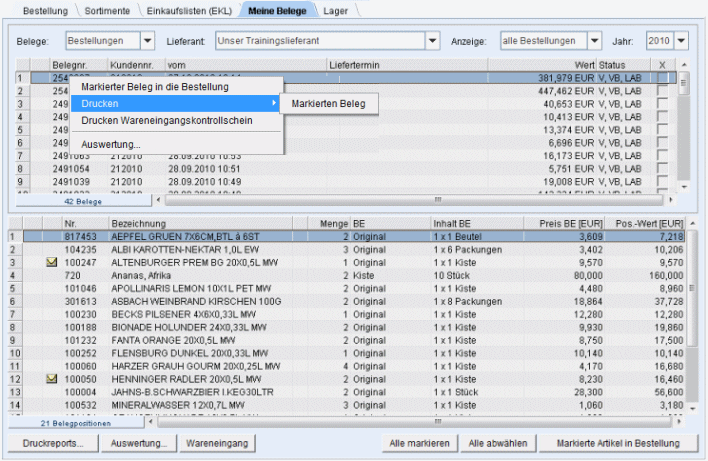708x461 pixels.
Task: Tick the X checkbox in first order row
Action: click(662, 77)
